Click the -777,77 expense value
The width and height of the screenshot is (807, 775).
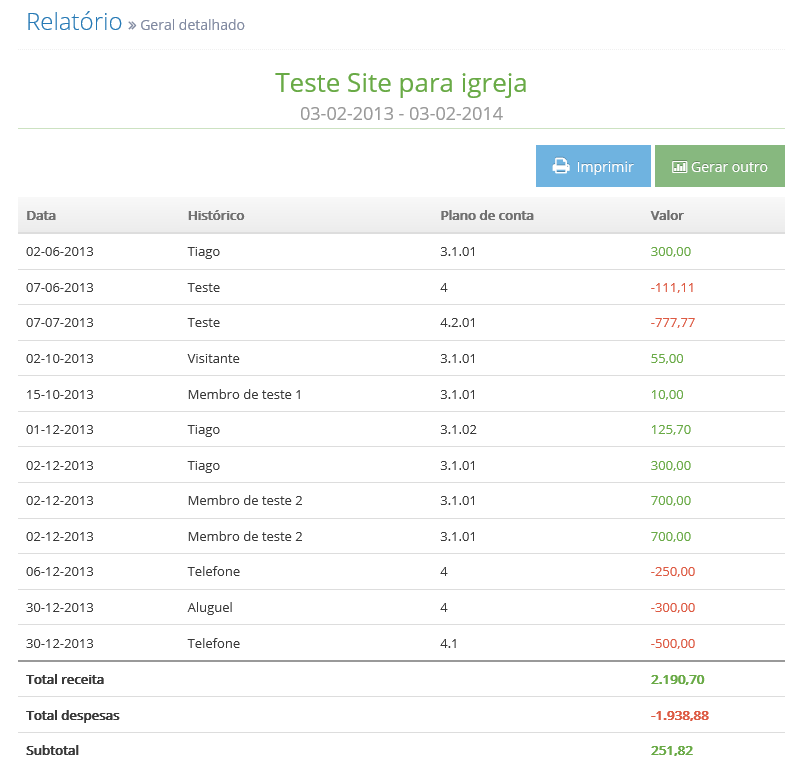(672, 323)
